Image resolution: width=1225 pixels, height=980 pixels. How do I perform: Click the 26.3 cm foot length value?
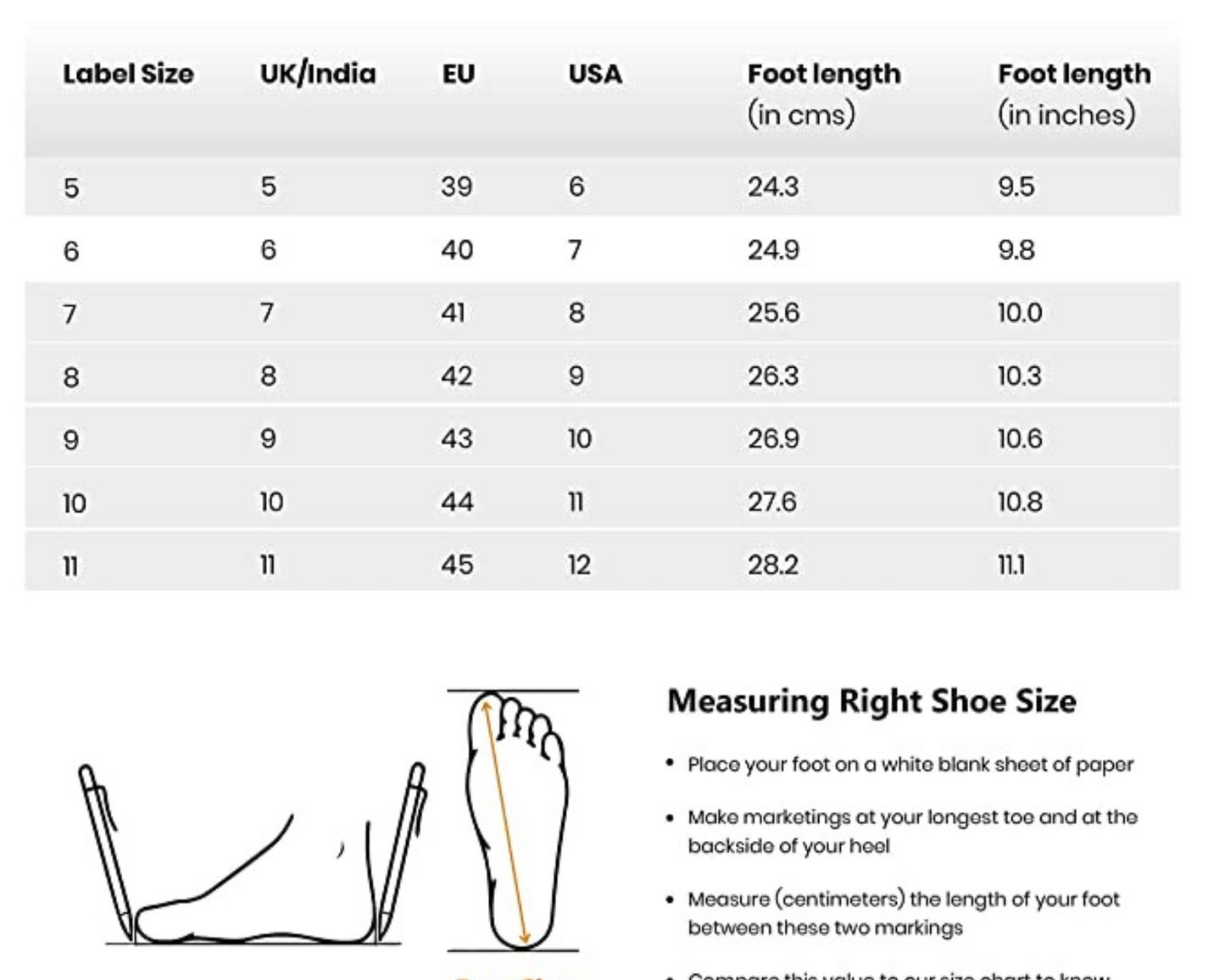coord(773,376)
